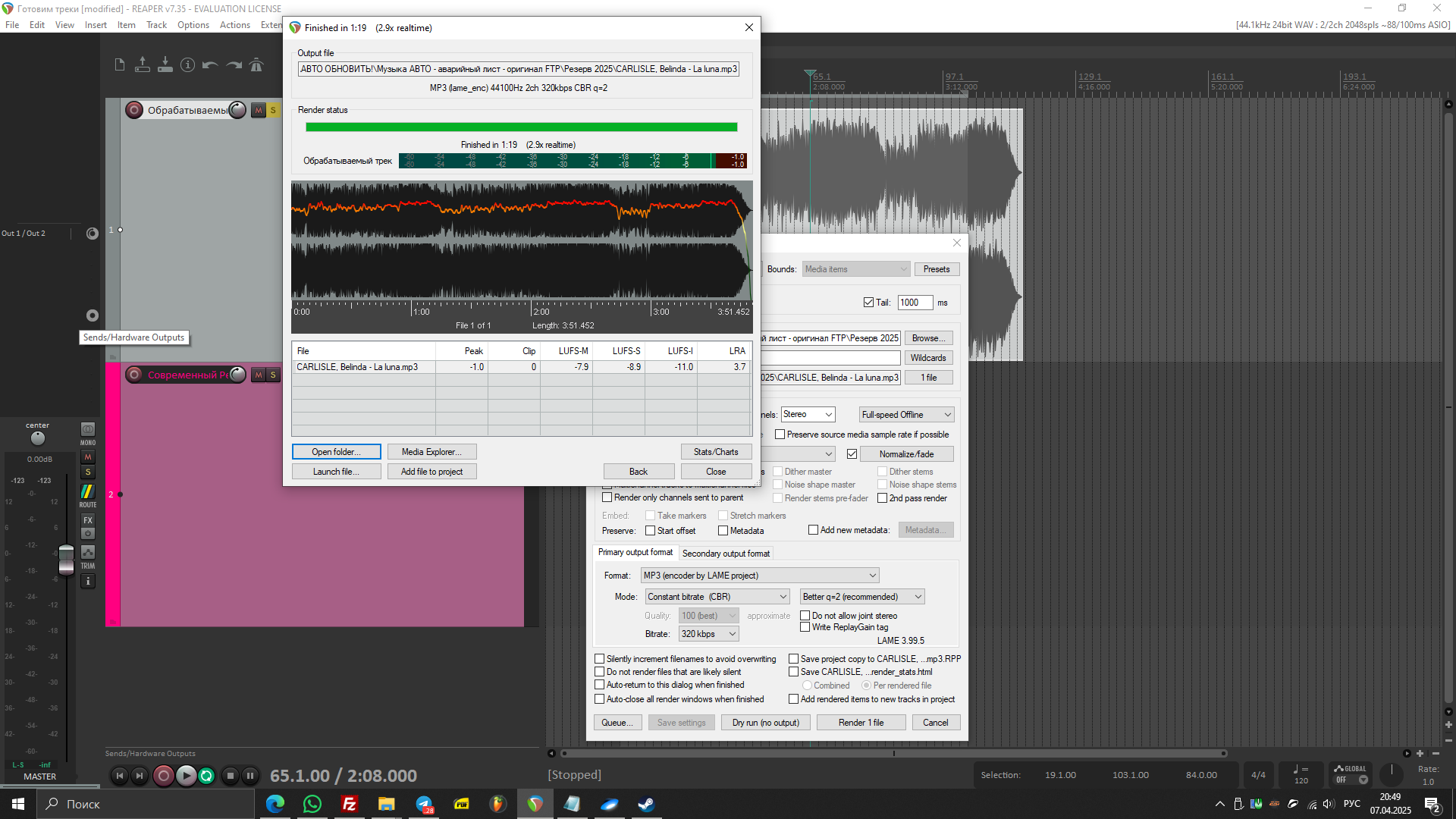The width and height of the screenshot is (1456, 819).
Task: Check Do not allow joint stereo
Action: point(805,616)
